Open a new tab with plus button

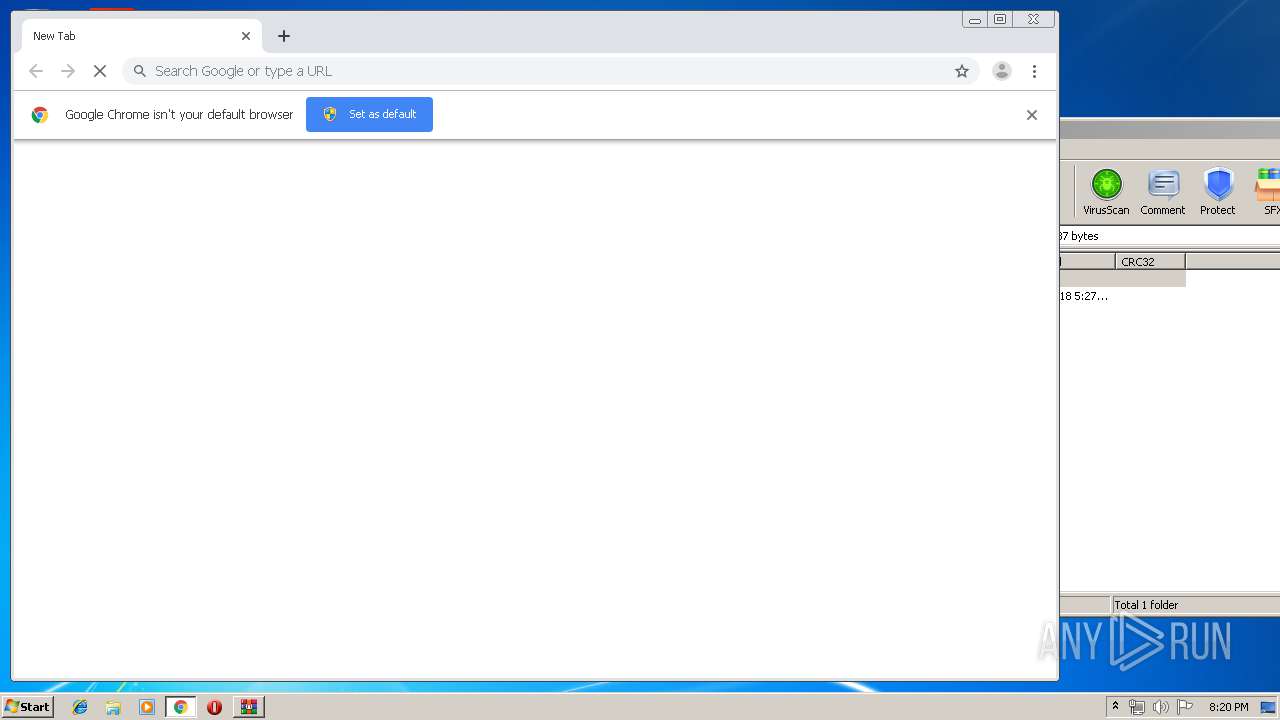click(x=284, y=36)
